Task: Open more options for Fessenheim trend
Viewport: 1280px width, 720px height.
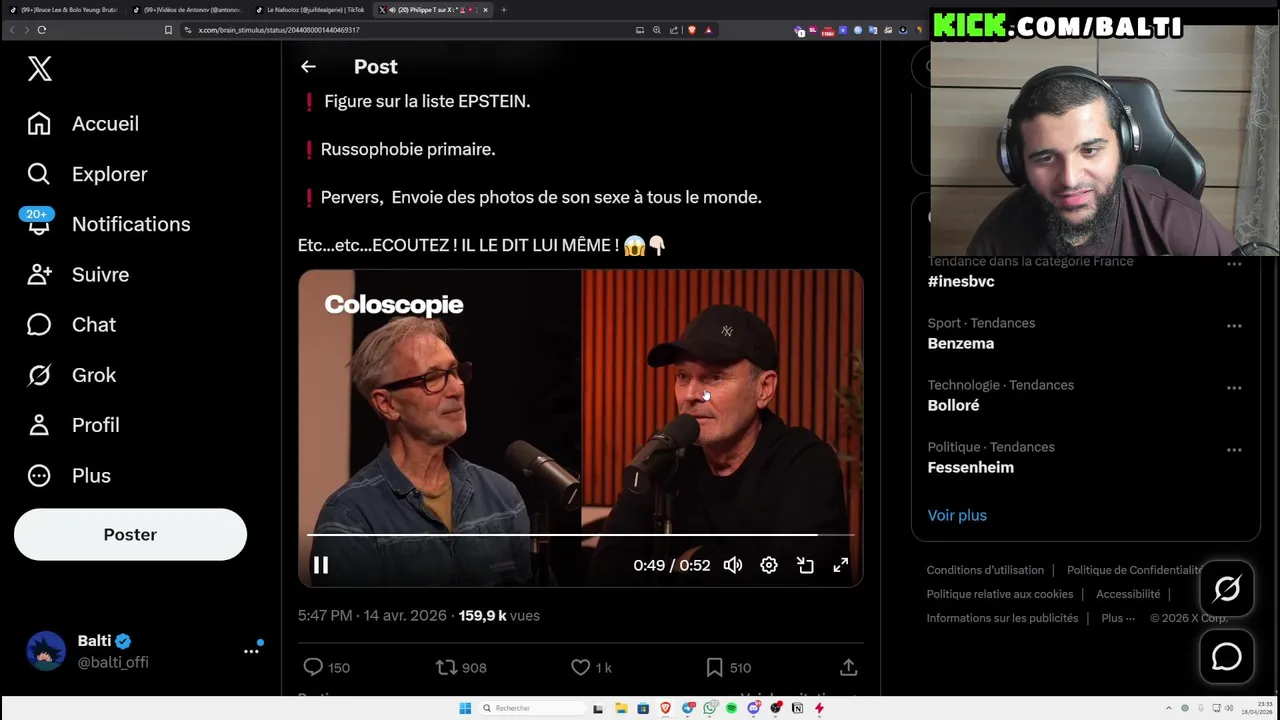Action: (x=1234, y=450)
